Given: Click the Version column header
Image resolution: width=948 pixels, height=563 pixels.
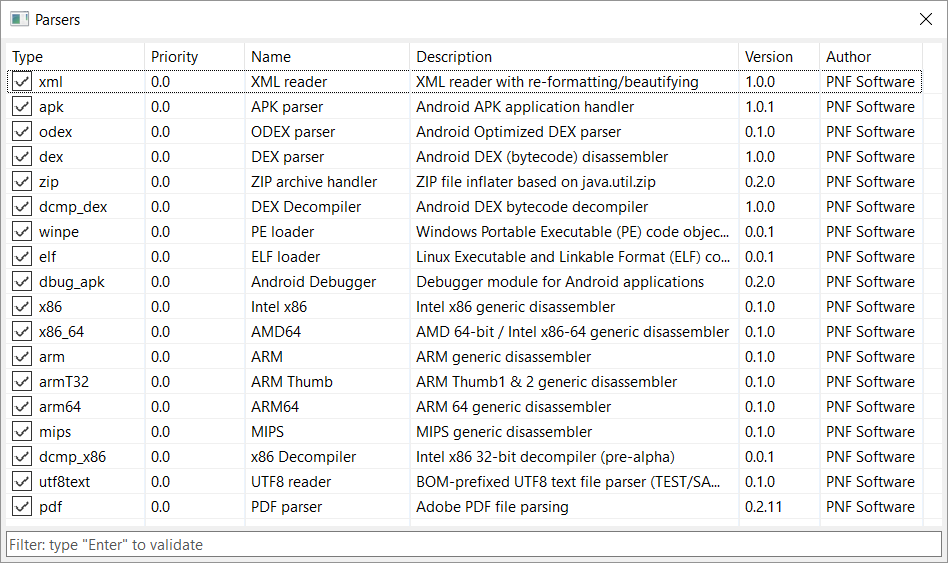Looking at the screenshot, I should click(x=779, y=57).
